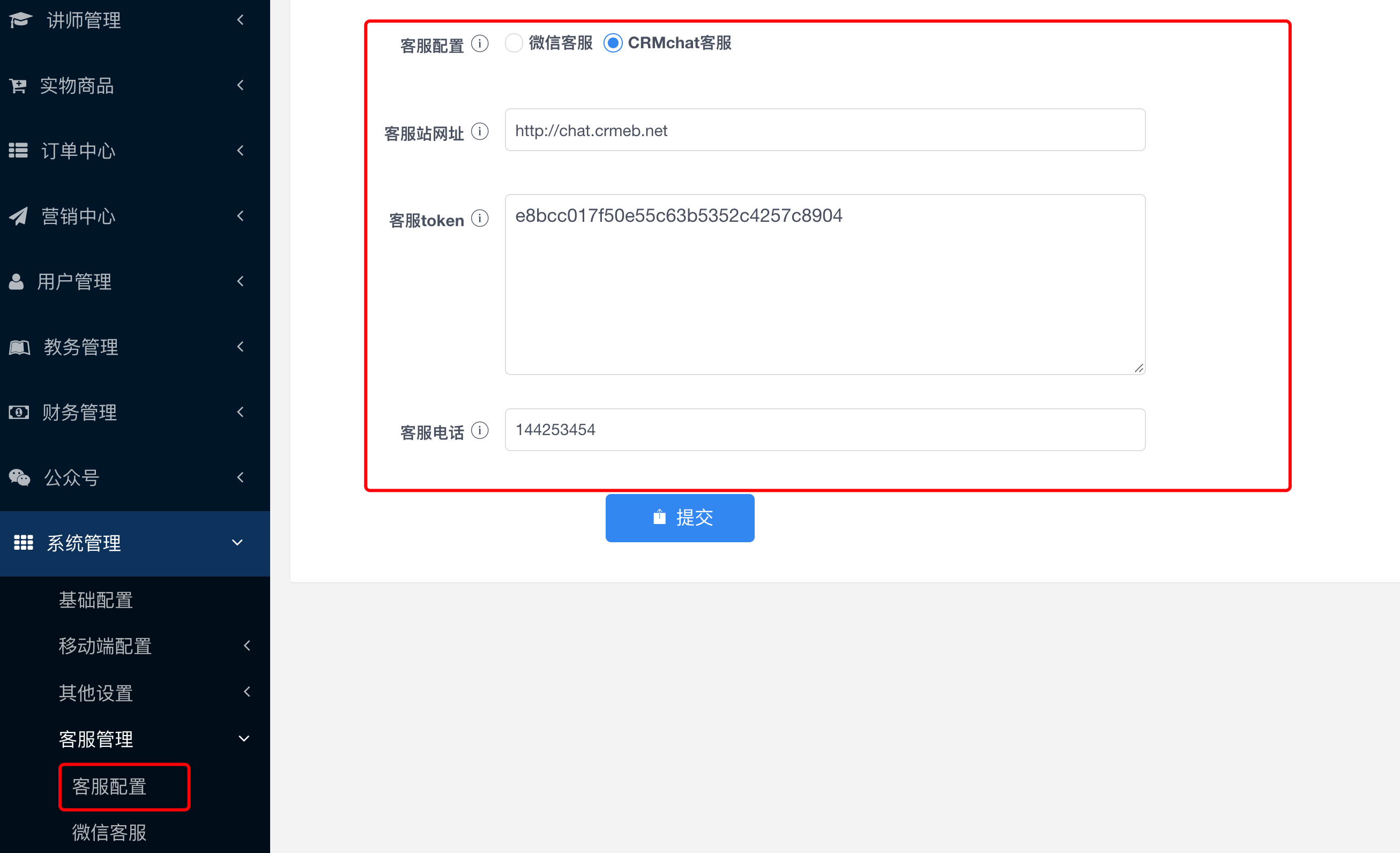Expand the 财务管理 chevron
1400x853 pixels.
tap(241, 411)
